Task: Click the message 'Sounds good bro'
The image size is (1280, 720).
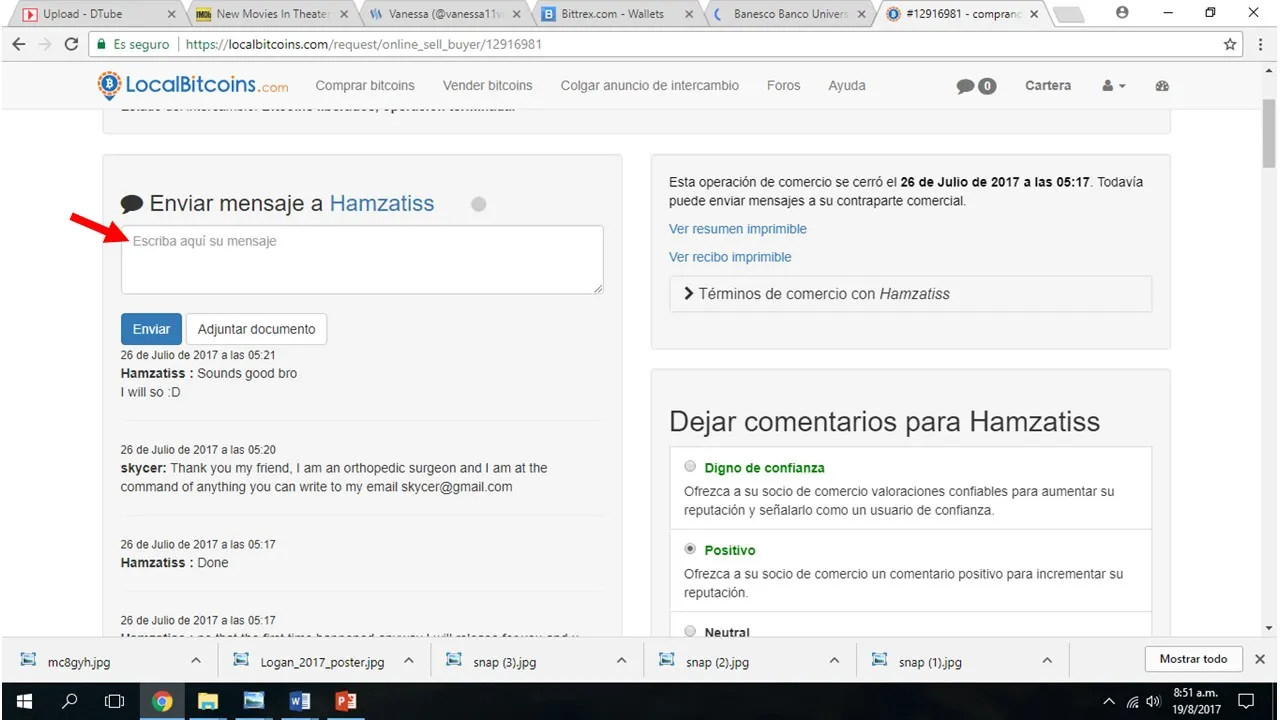Action: click(x=247, y=373)
